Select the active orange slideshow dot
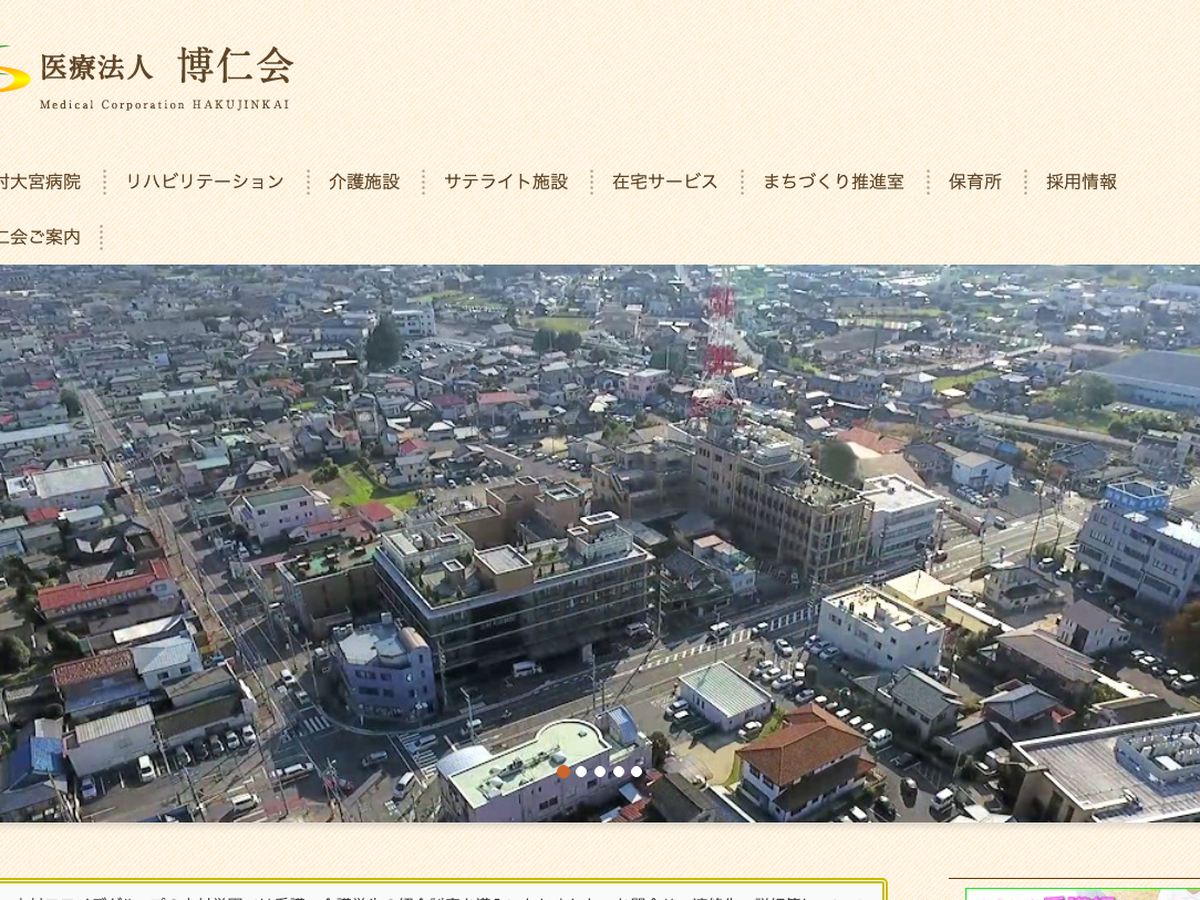 tap(563, 771)
